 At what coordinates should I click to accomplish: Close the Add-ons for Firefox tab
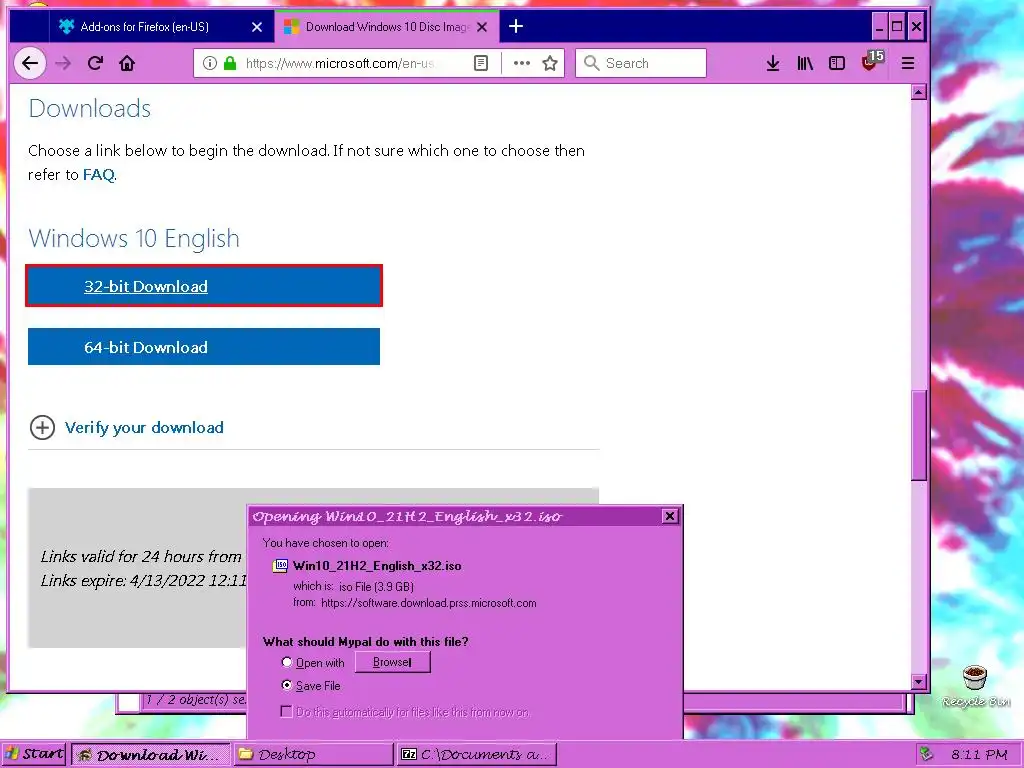point(257,27)
